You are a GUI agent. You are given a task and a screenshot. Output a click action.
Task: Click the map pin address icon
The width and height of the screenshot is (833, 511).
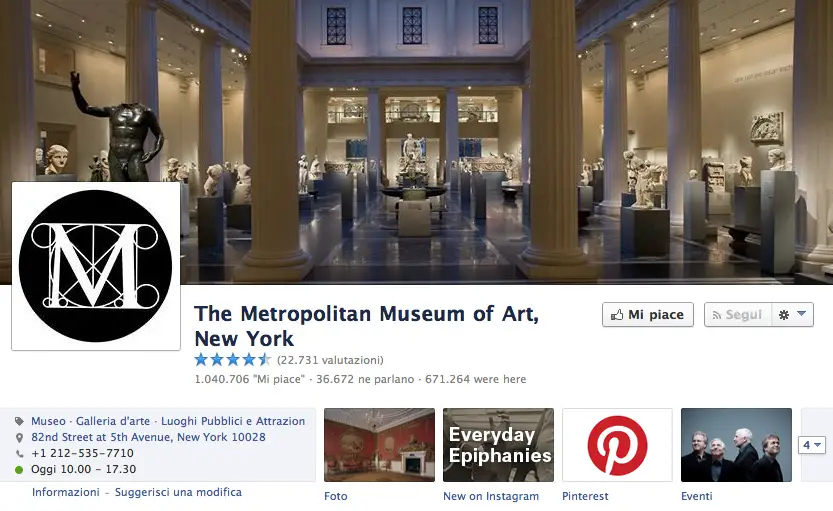click(19, 438)
